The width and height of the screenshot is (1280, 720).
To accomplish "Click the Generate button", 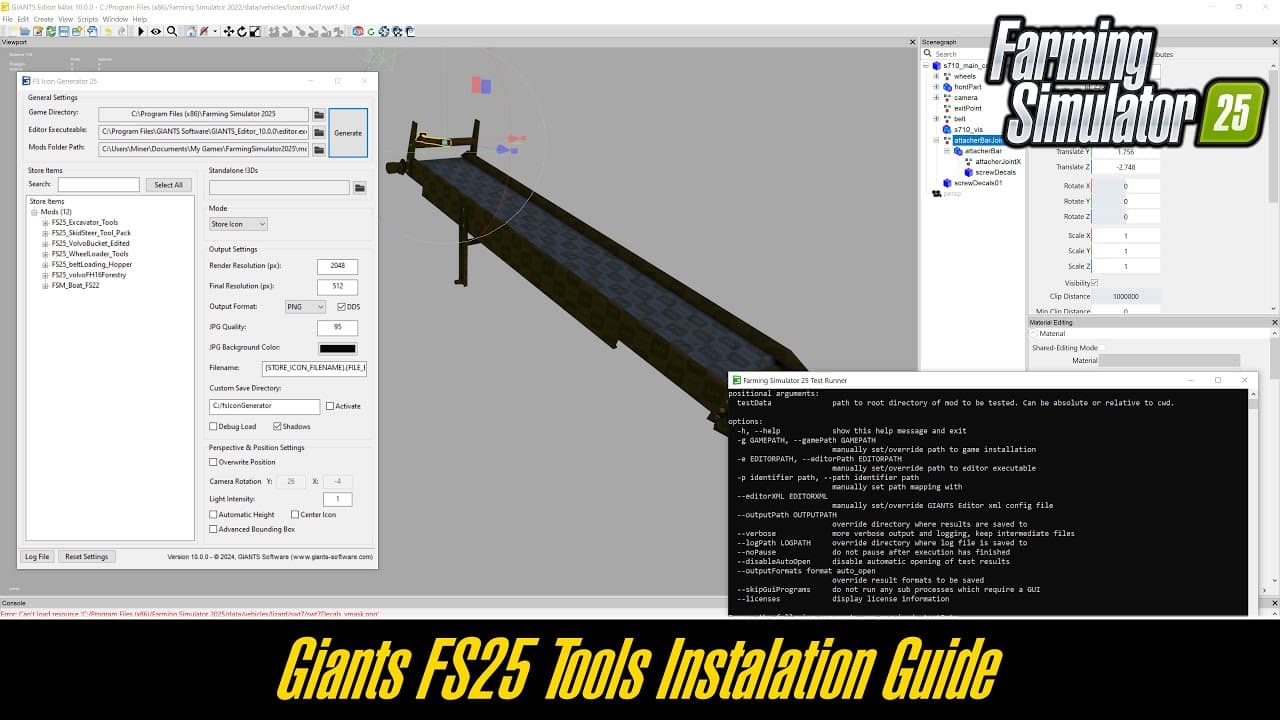I will click(x=348, y=133).
